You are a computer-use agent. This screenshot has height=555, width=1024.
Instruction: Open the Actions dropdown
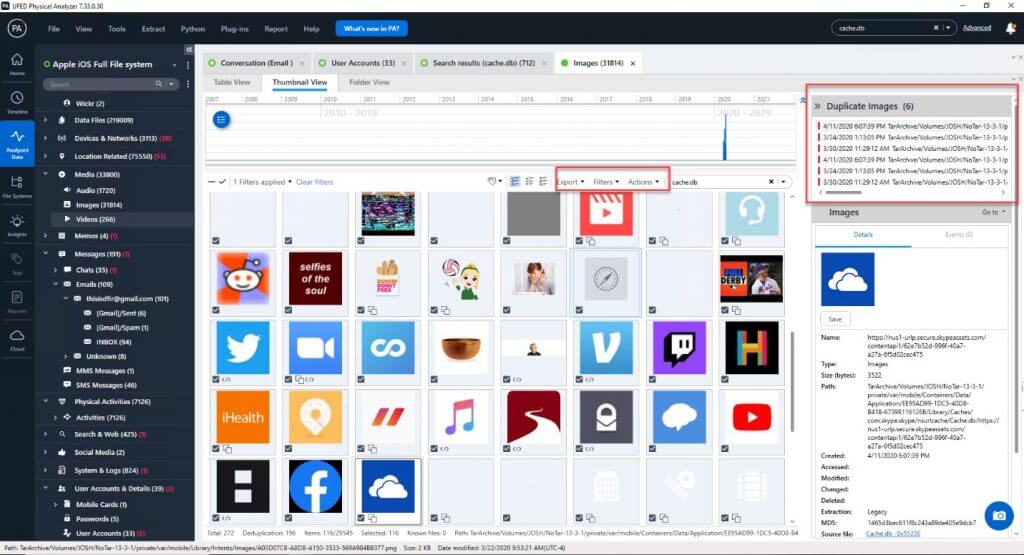tap(643, 182)
